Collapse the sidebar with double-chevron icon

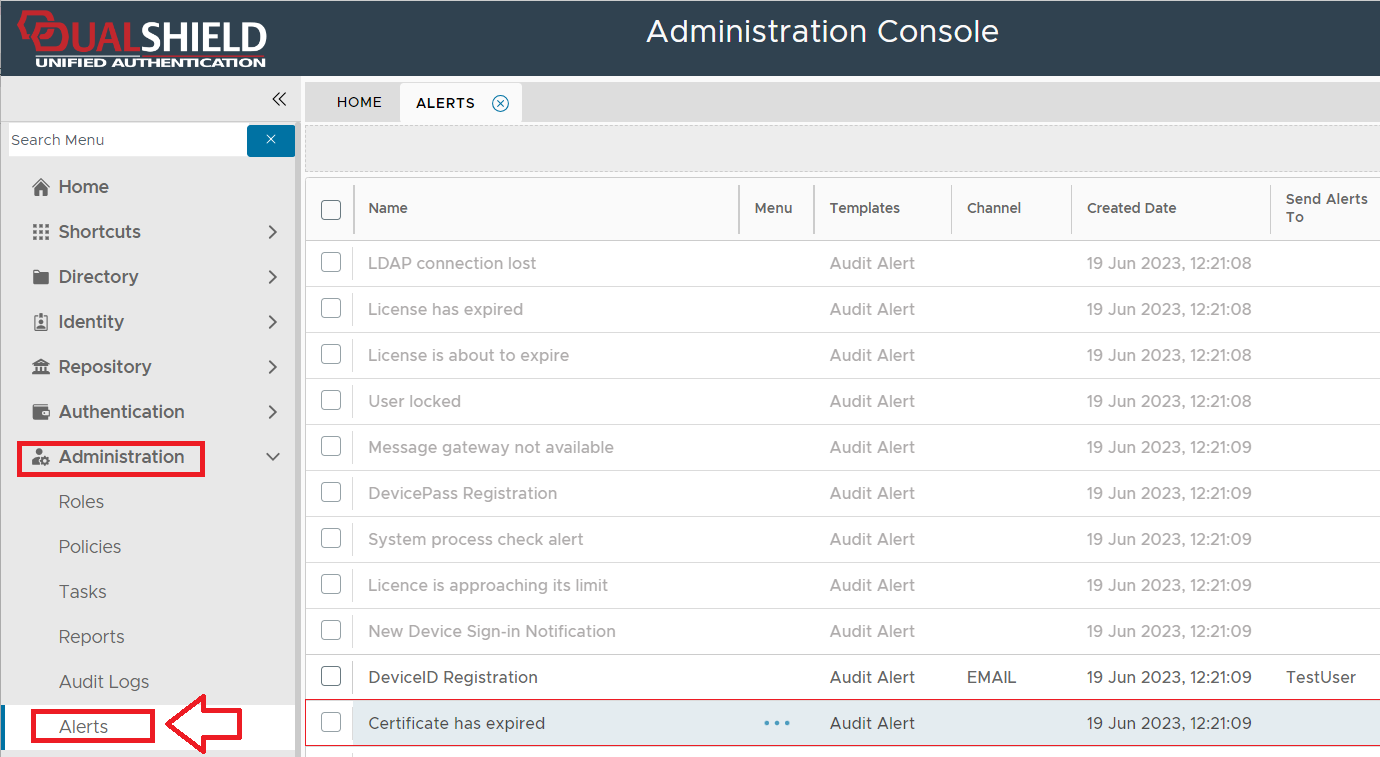click(279, 99)
